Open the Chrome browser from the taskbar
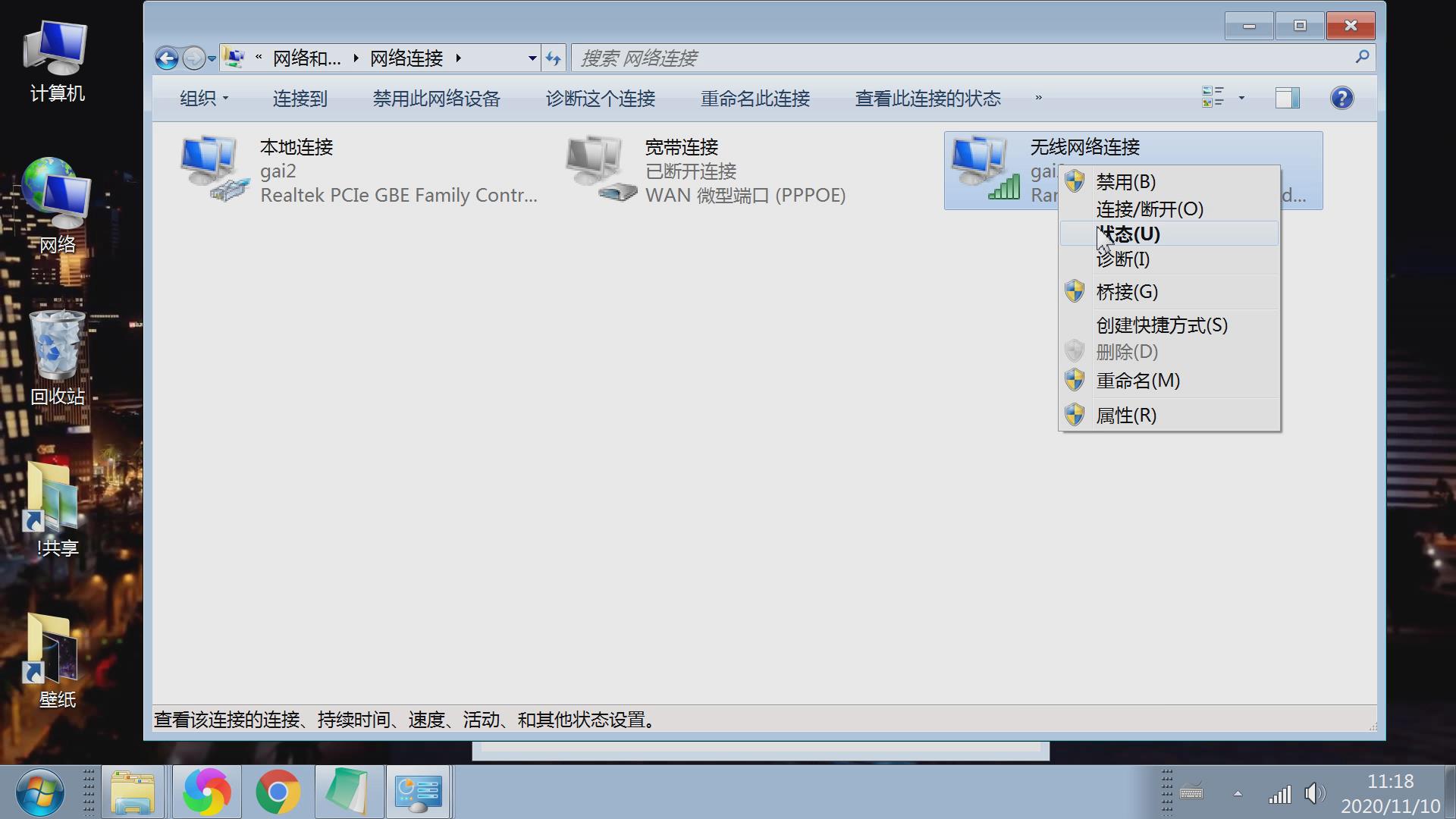This screenshot has width=1456, height=819. [278, 791]
